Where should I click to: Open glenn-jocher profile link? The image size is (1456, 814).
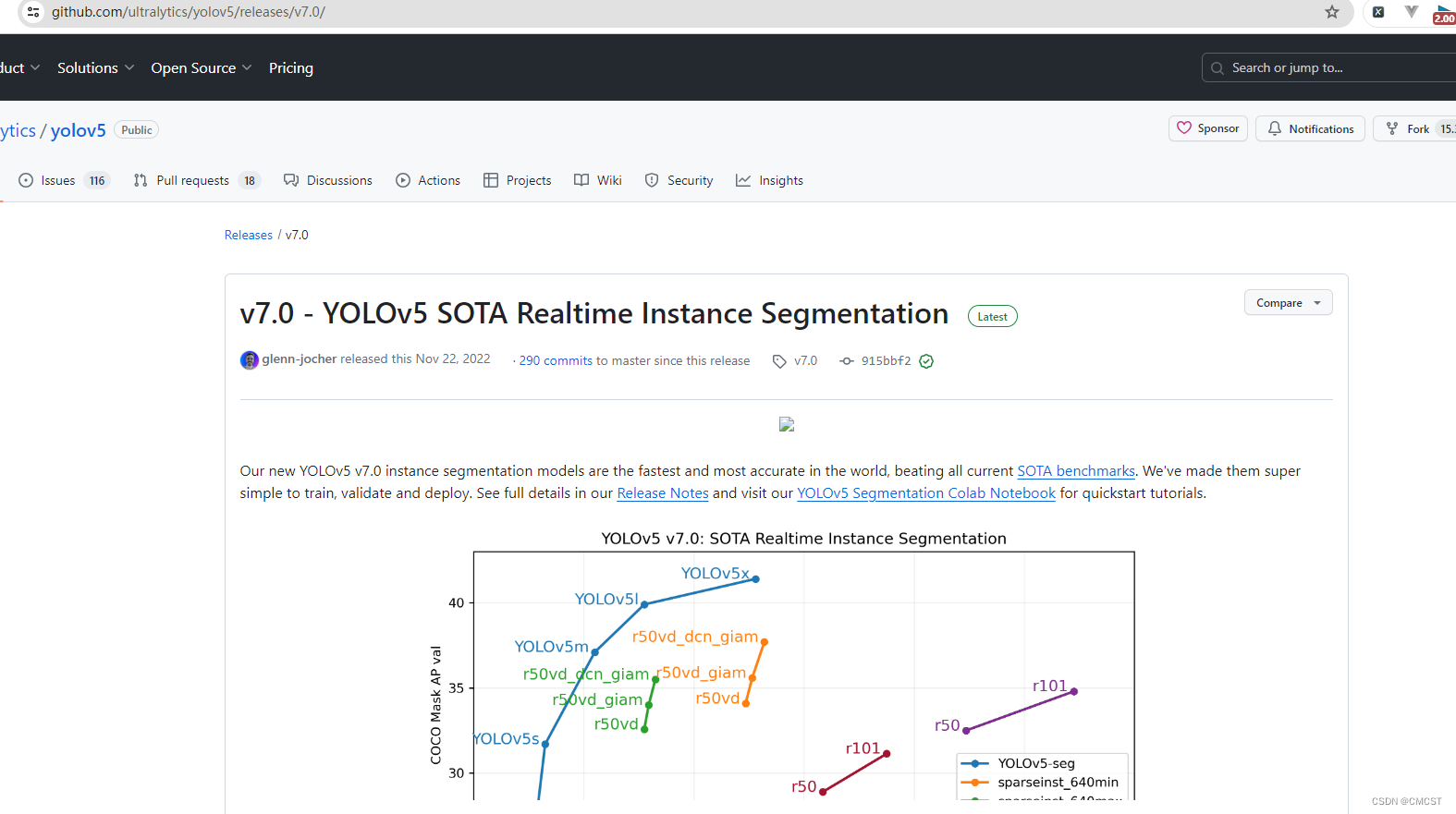tap(300, 358)
